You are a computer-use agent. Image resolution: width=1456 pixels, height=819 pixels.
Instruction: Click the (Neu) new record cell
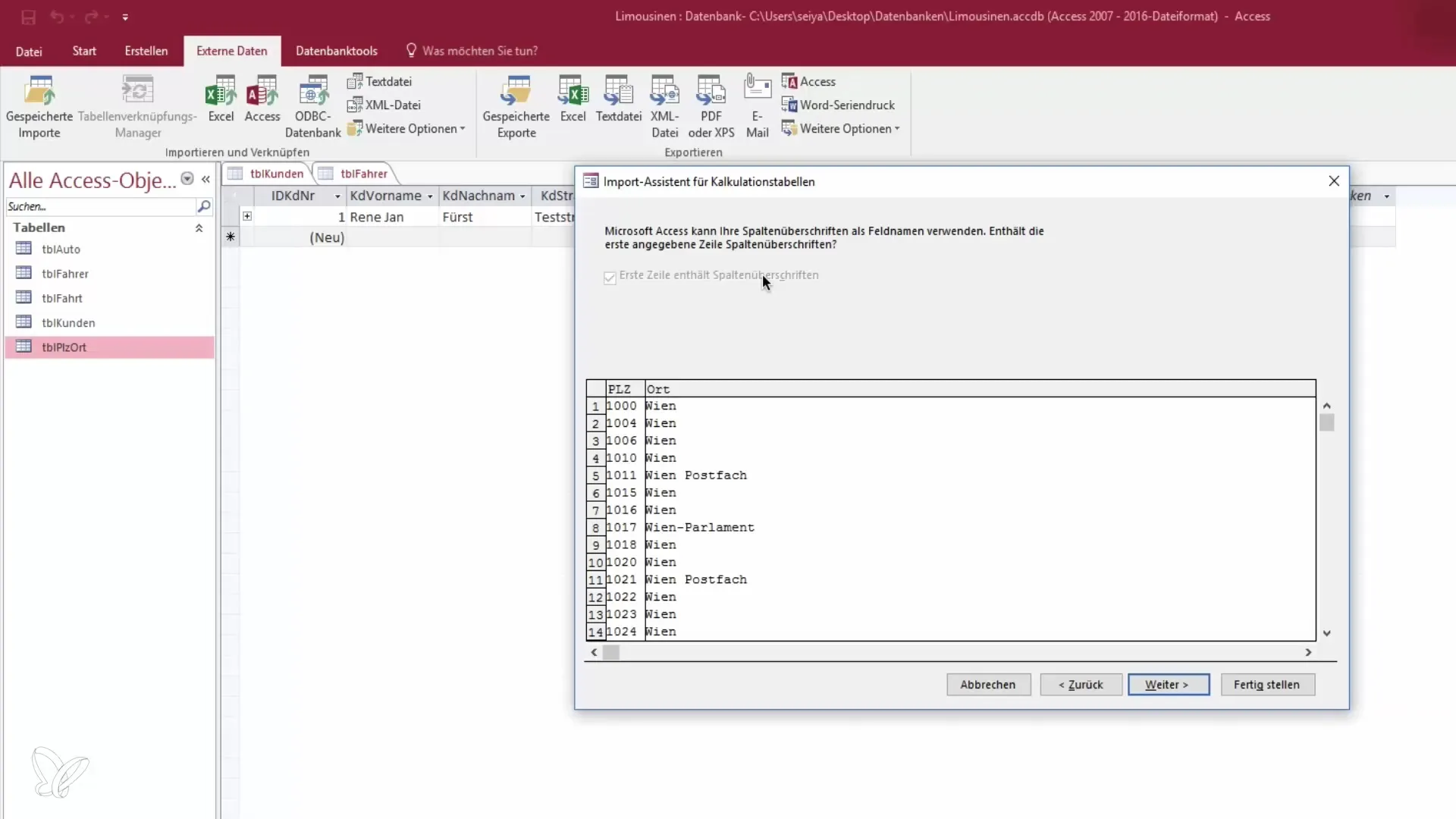(299, 237)
